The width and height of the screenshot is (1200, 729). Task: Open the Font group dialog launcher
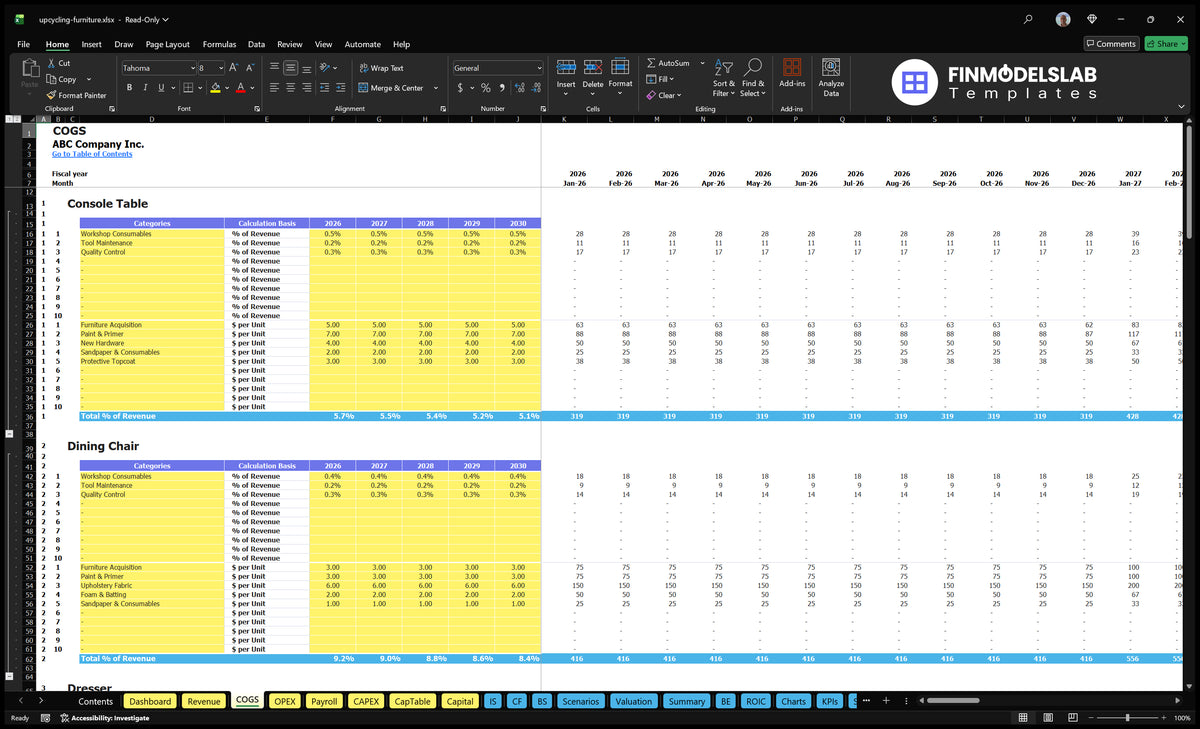click(255, 108)
